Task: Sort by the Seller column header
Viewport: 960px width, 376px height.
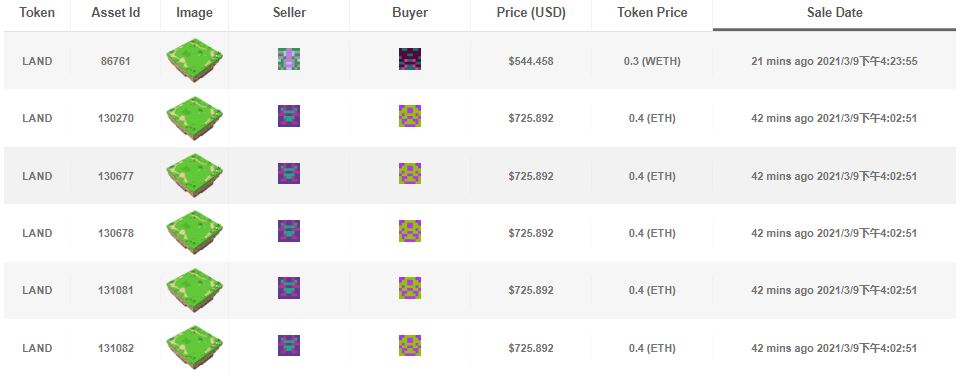Action: pyautogui.click(x=289, y=13)
